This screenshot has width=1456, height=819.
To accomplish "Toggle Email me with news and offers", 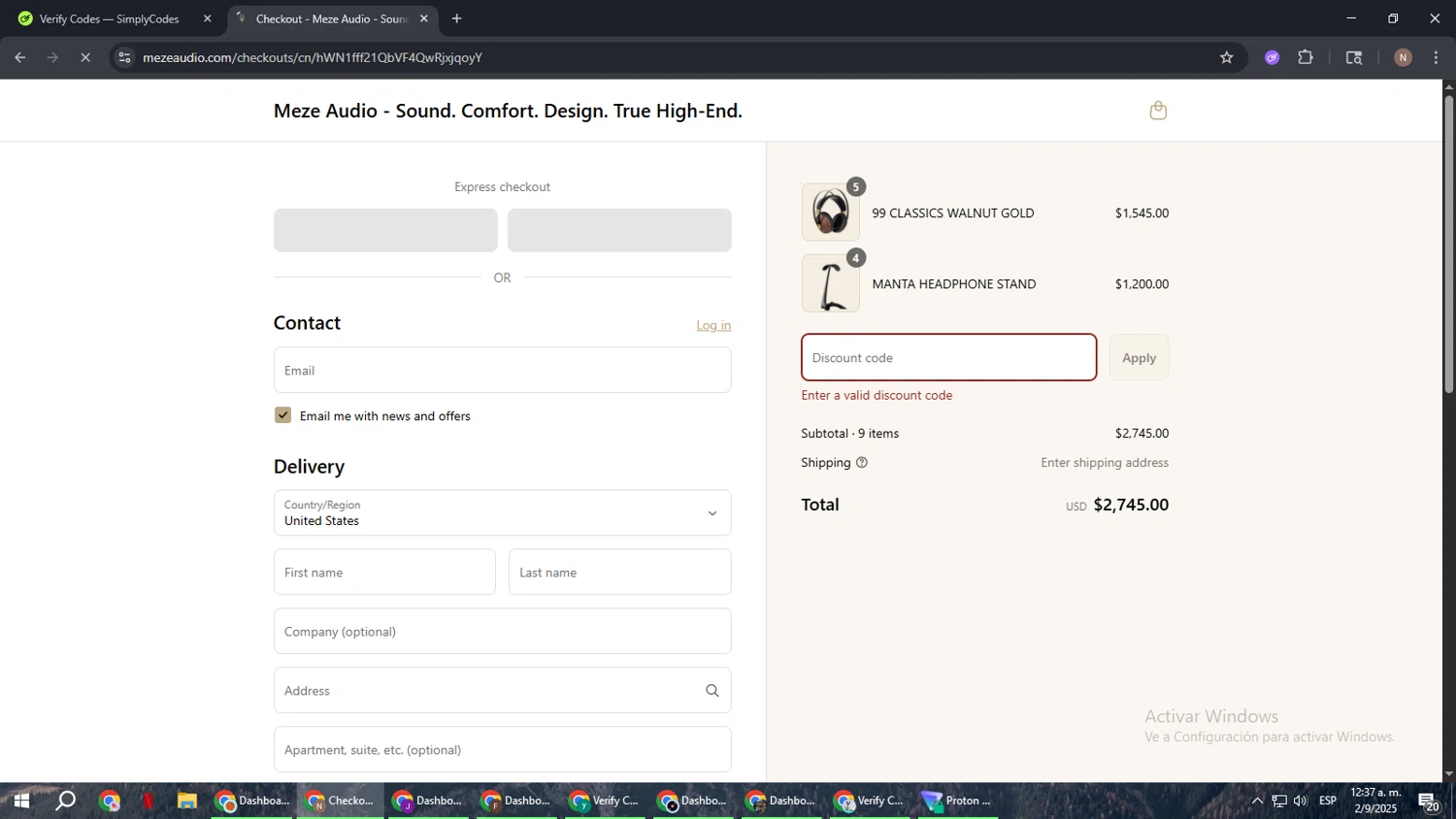I will click(282, 415).
